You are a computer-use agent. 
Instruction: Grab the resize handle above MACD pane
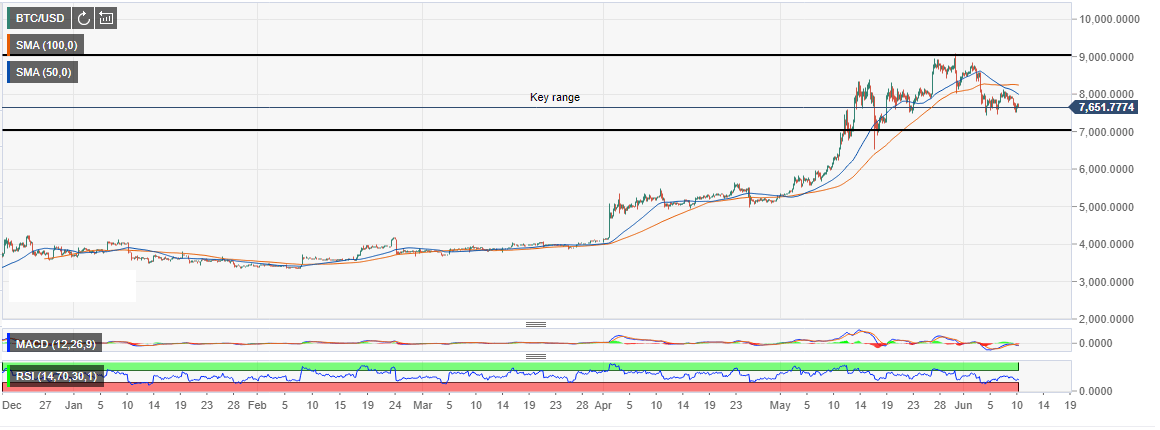tap(536, 324)
